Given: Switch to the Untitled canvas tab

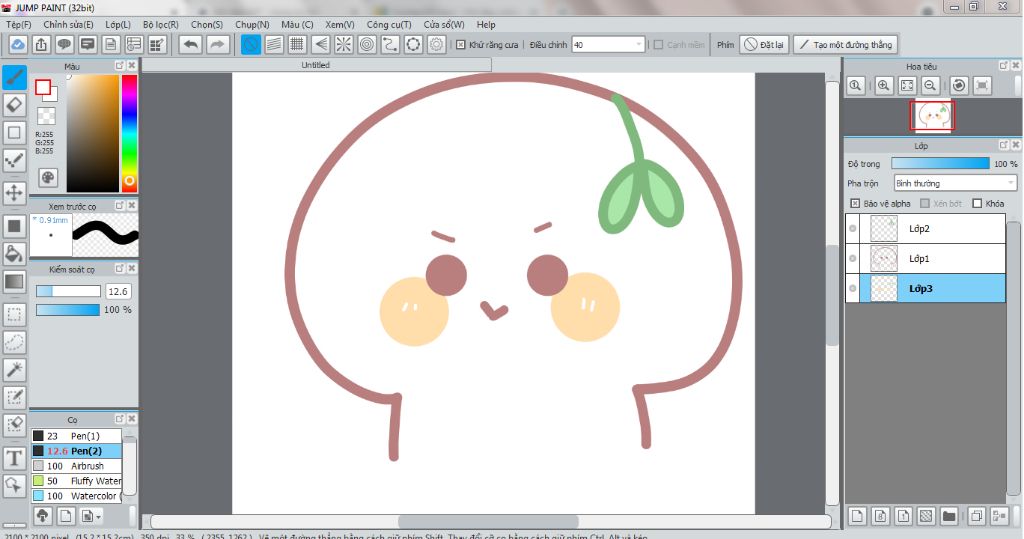Looking at the screenshot, I should [316, 65].
